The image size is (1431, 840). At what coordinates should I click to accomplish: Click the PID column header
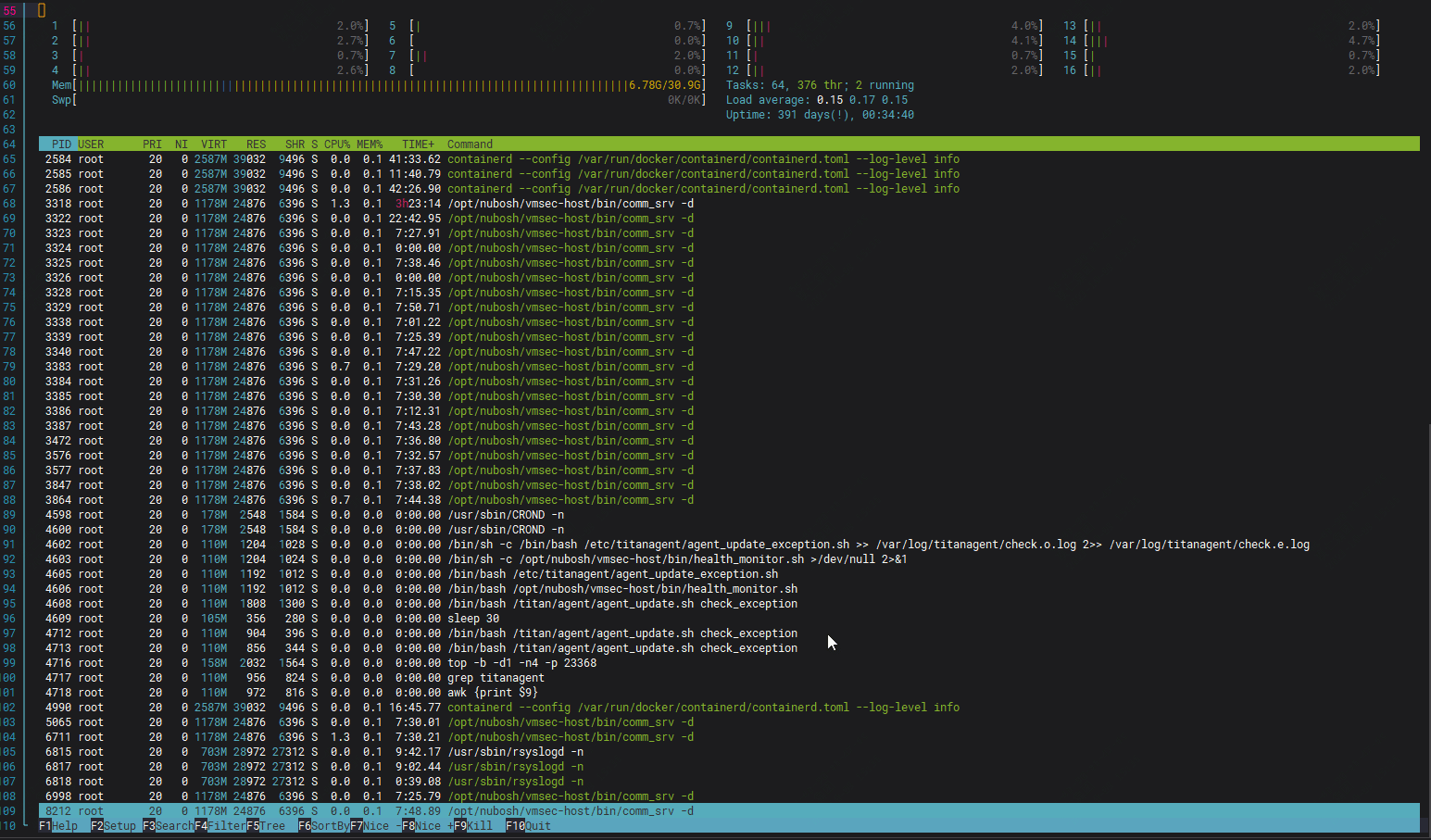[61, 144]
